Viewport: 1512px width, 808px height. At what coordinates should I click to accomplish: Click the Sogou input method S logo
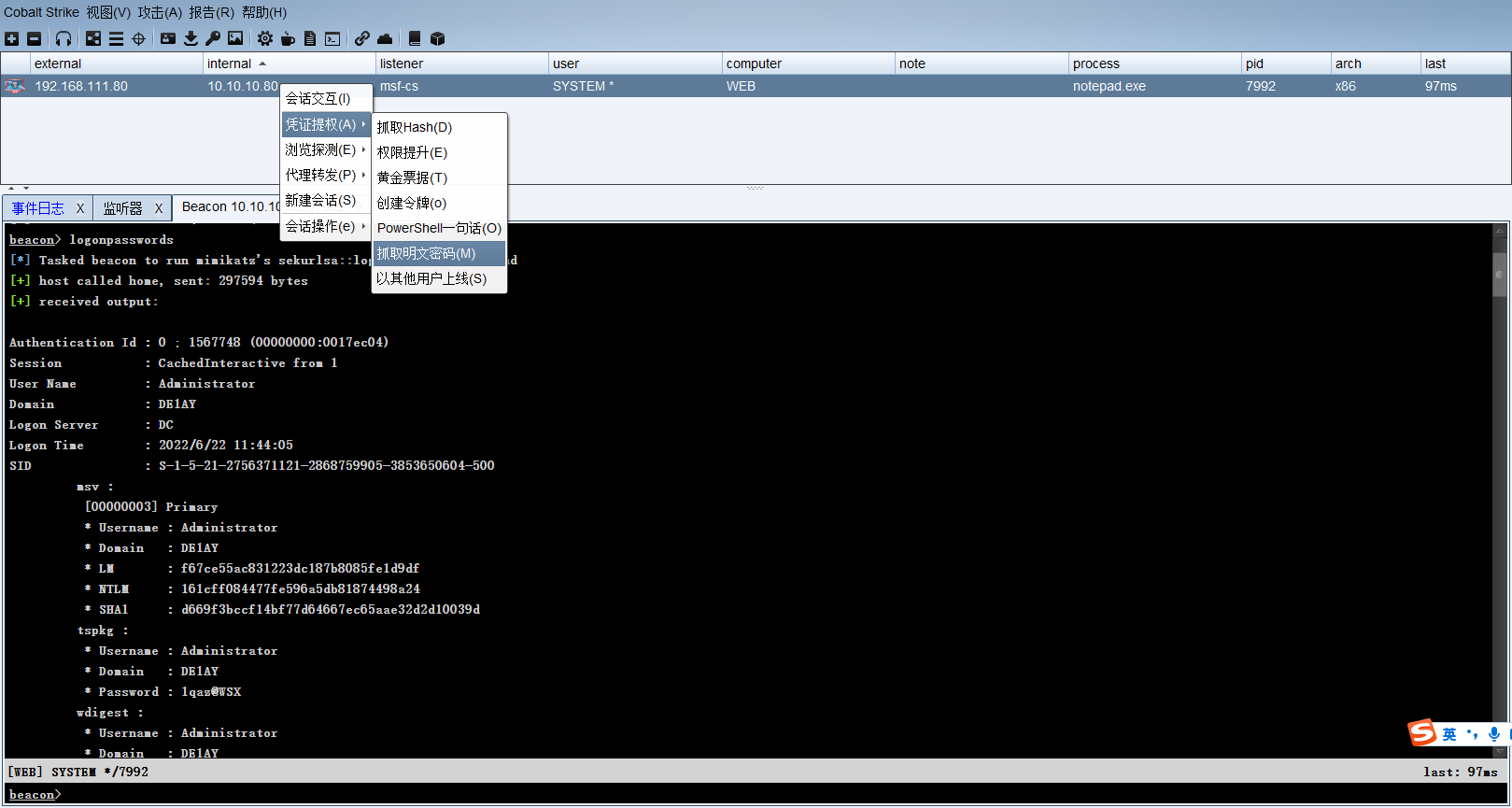tap(1422, 732)
